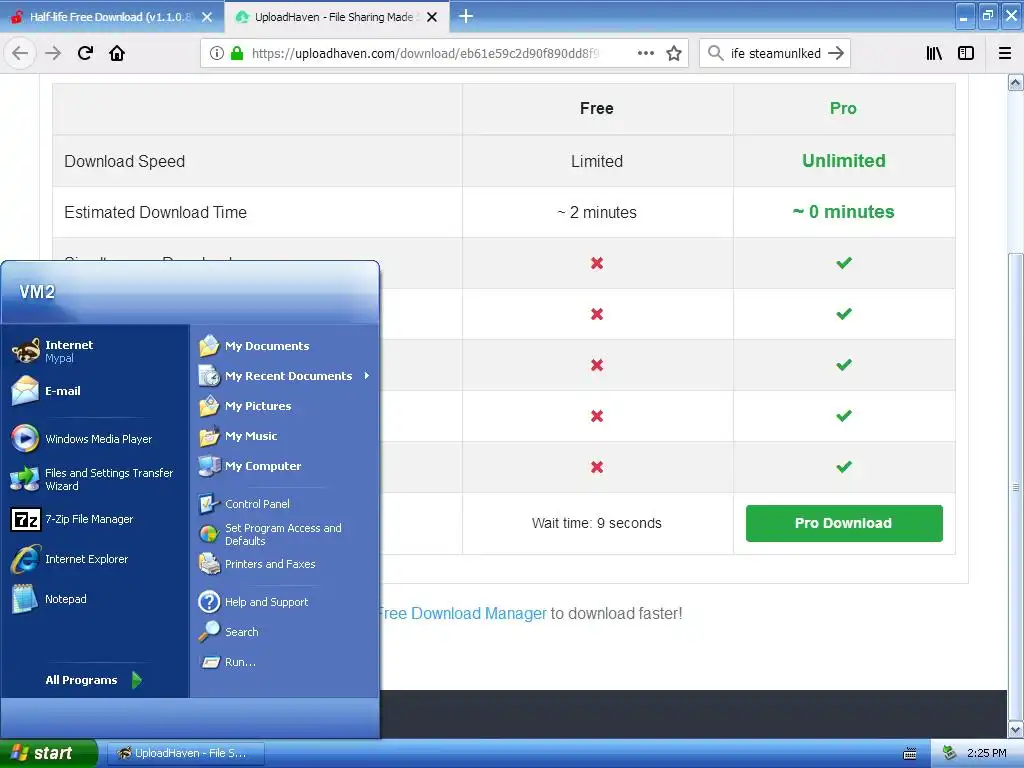Click the search go arrow
1024x768 pixels.
836,54
